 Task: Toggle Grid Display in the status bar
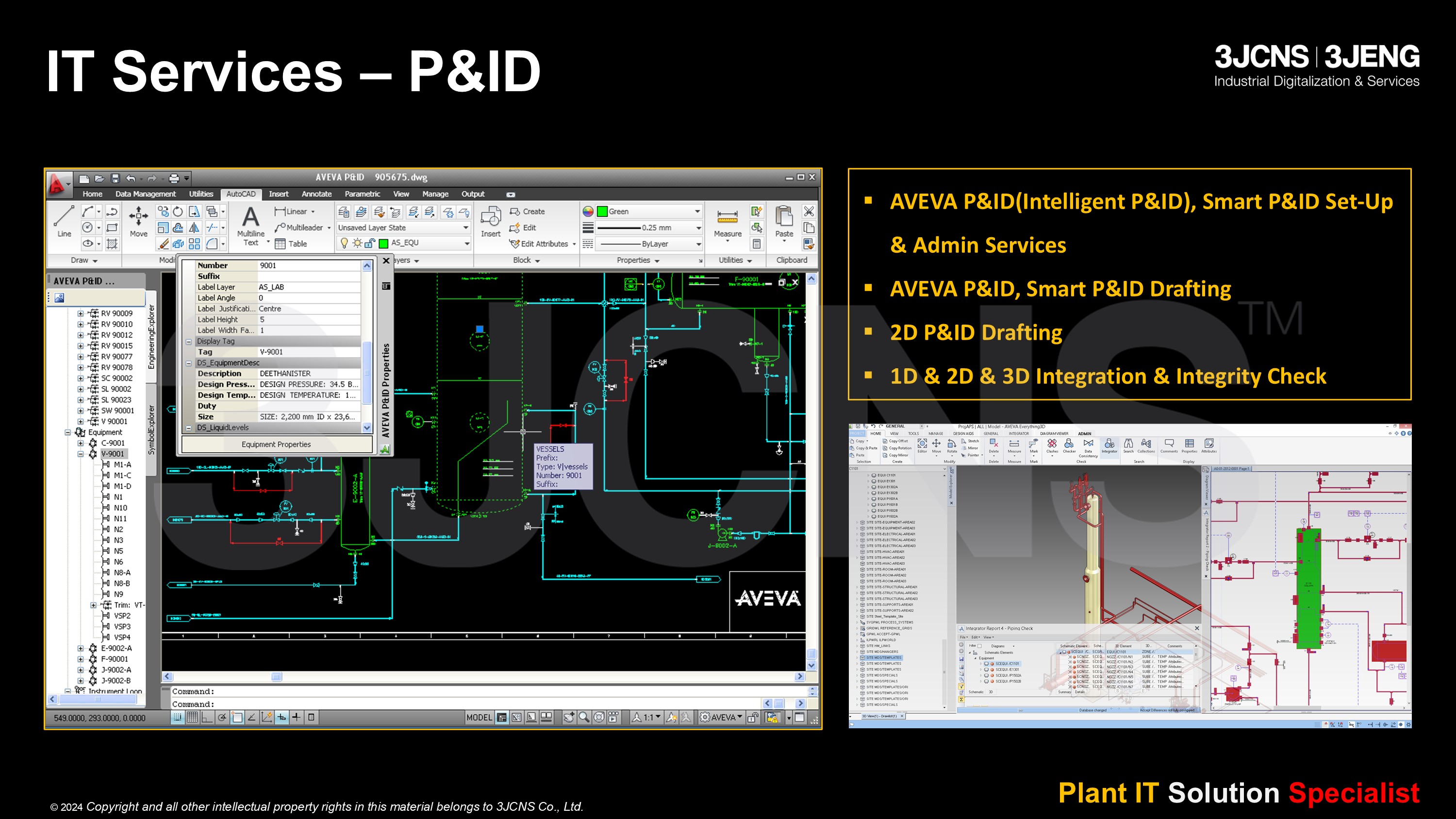pos(192,717)
